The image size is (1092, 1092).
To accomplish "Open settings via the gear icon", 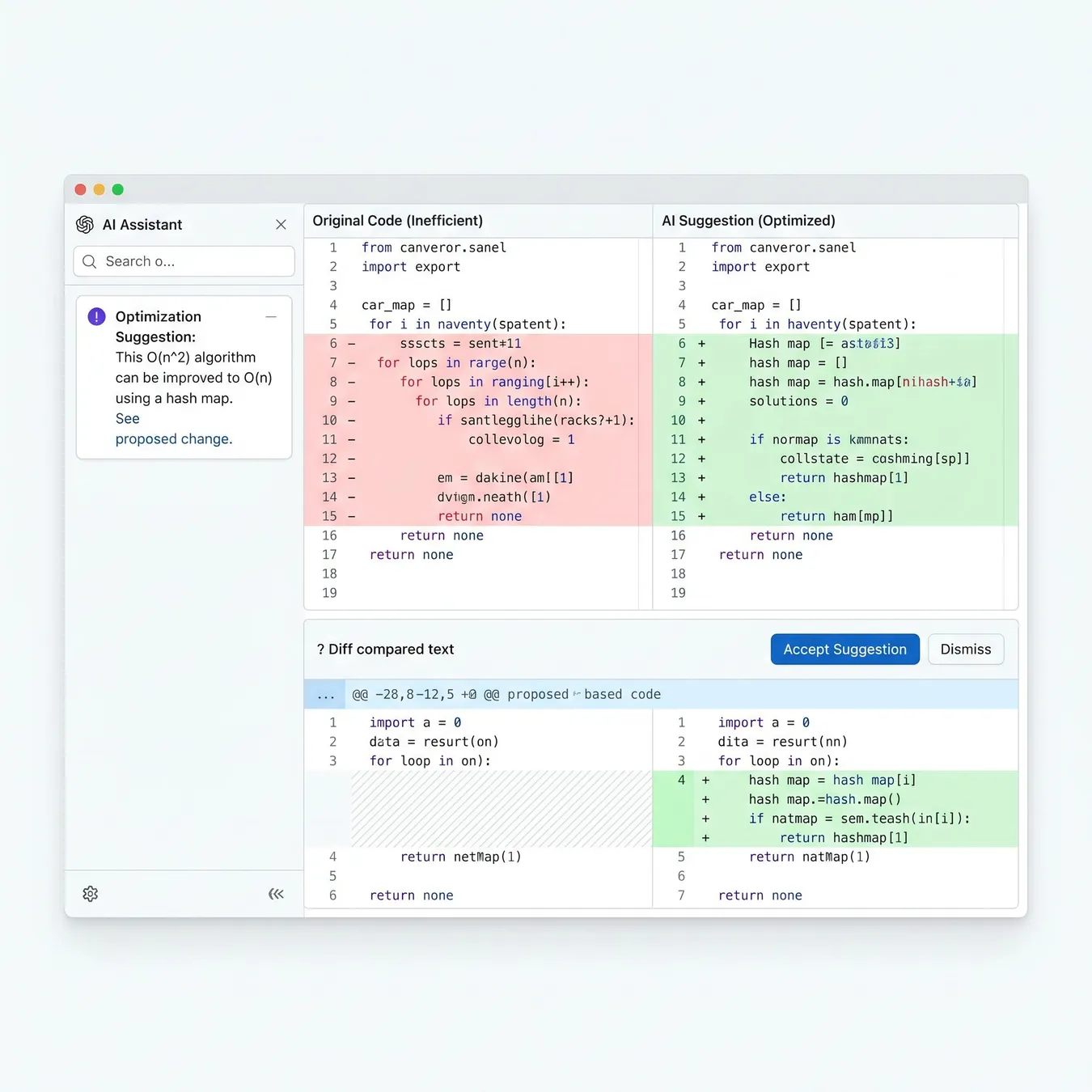I will point(91,894).
